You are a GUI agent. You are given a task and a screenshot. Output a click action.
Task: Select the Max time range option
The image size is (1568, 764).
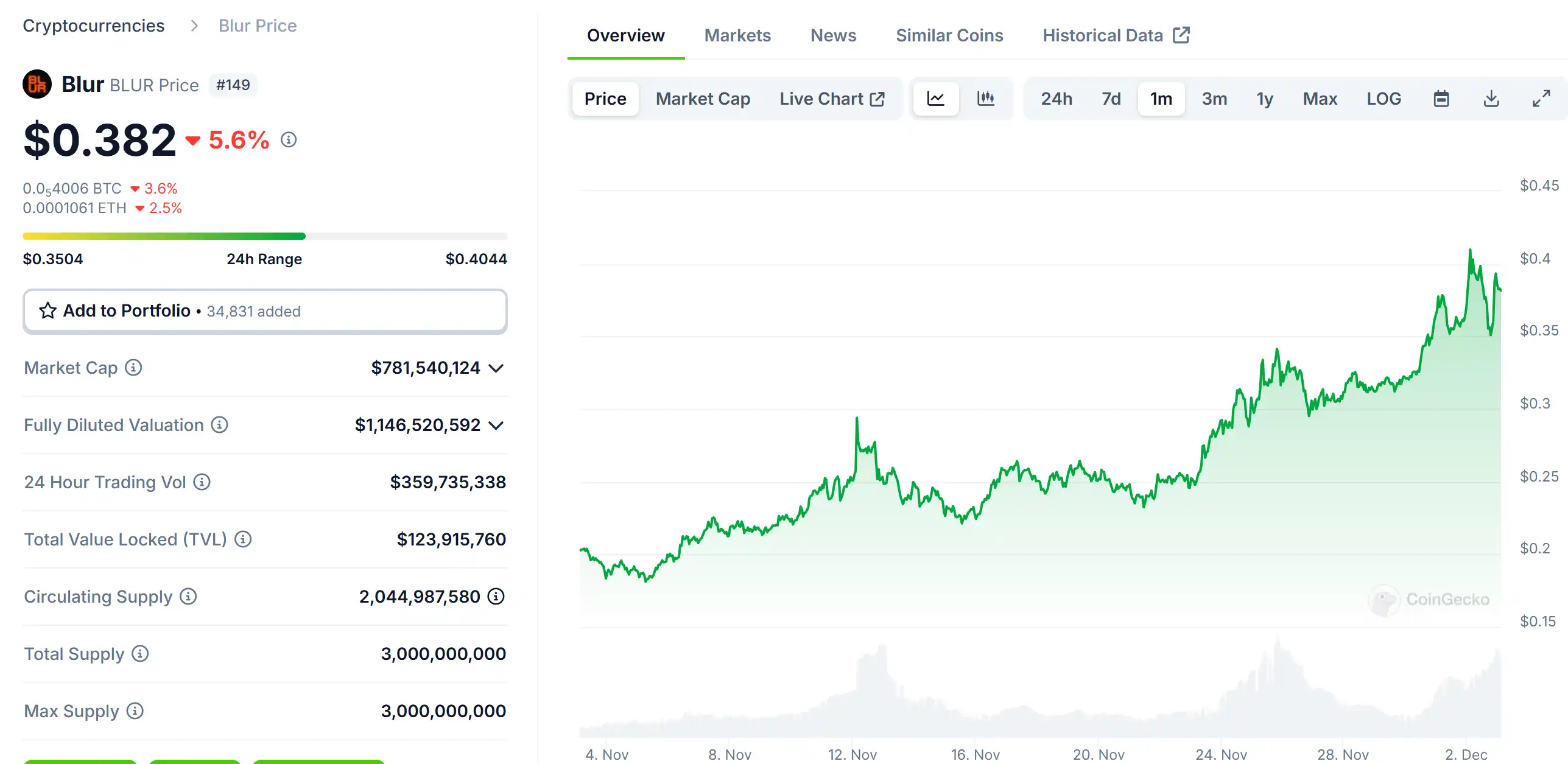coord(1320,99)
